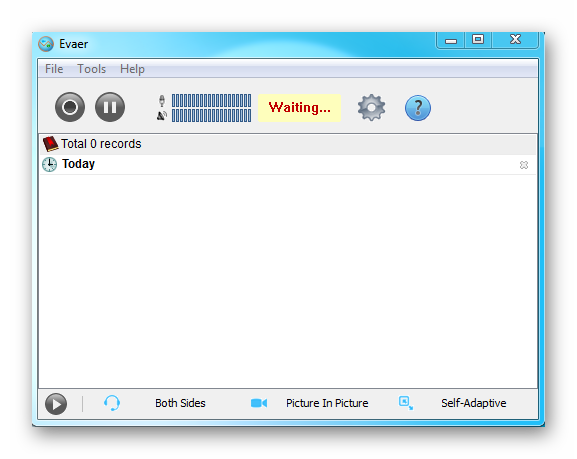
Task: Close the Evaer window
Action: point(515,40)
